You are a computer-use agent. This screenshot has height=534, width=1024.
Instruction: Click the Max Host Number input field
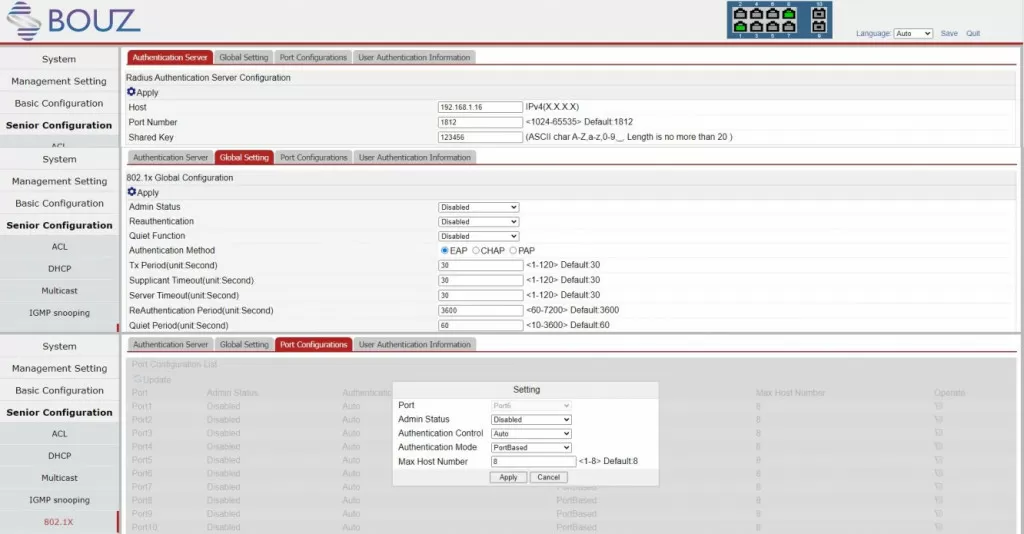click(534, 462)
